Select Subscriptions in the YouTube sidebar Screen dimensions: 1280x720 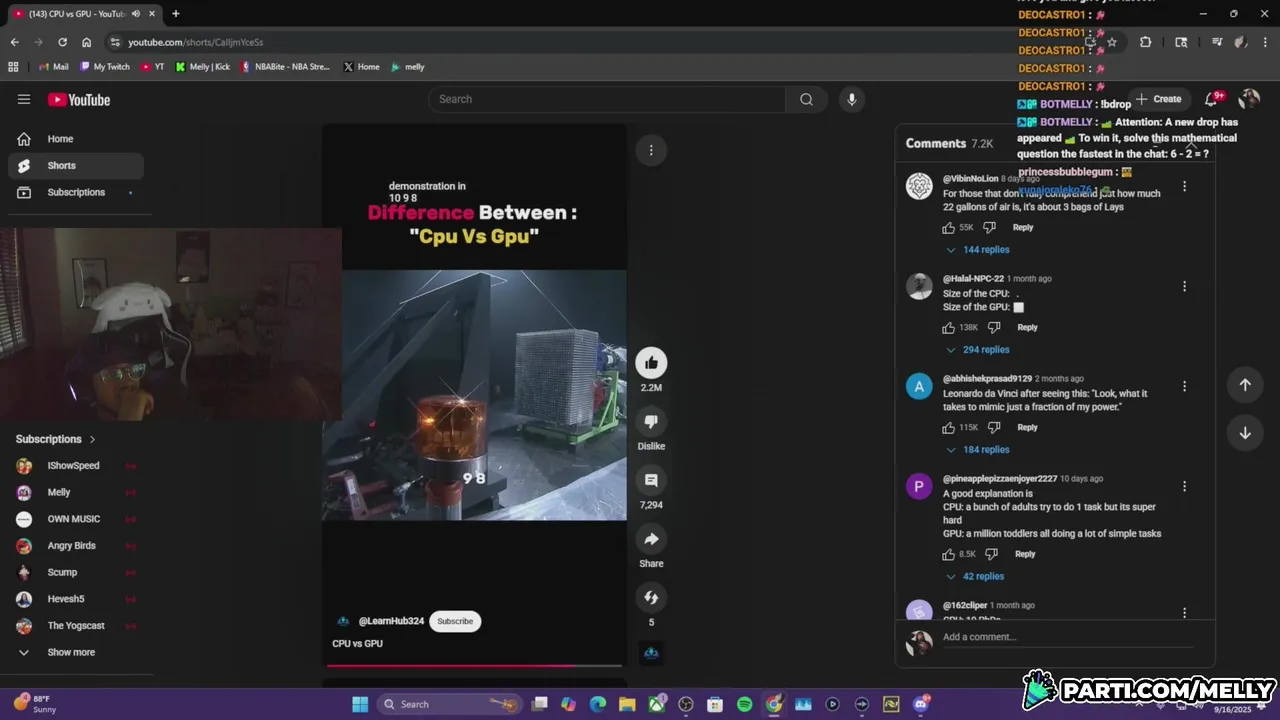pos(76,192)
